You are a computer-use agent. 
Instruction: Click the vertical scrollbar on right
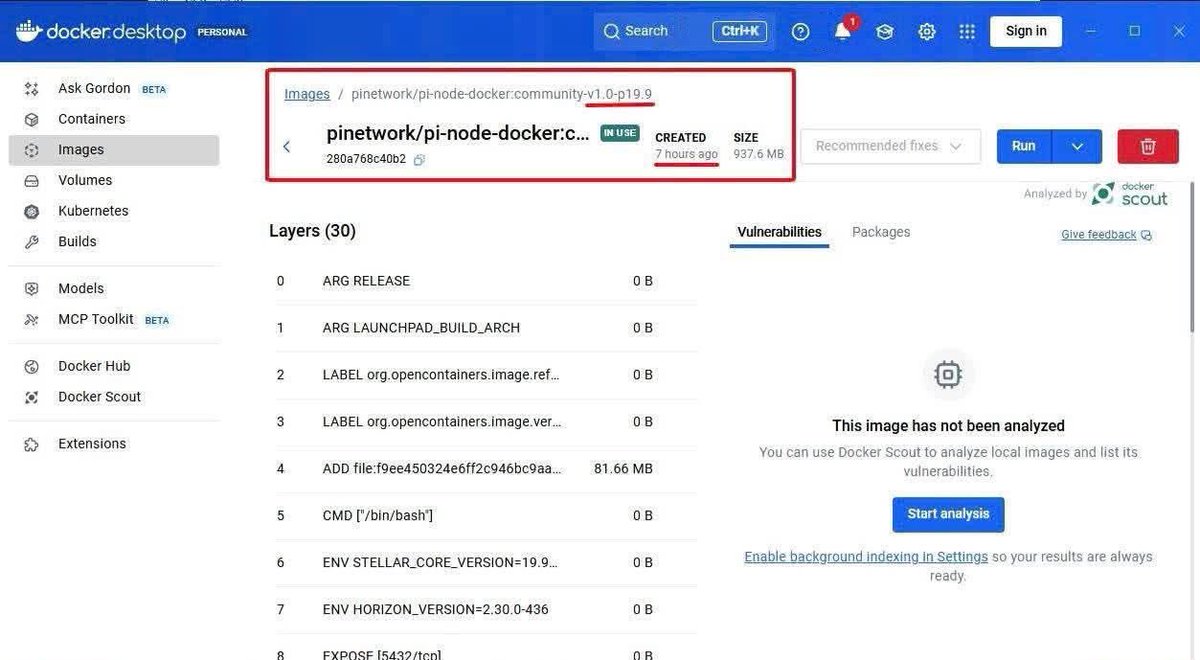click(1190, 256)
